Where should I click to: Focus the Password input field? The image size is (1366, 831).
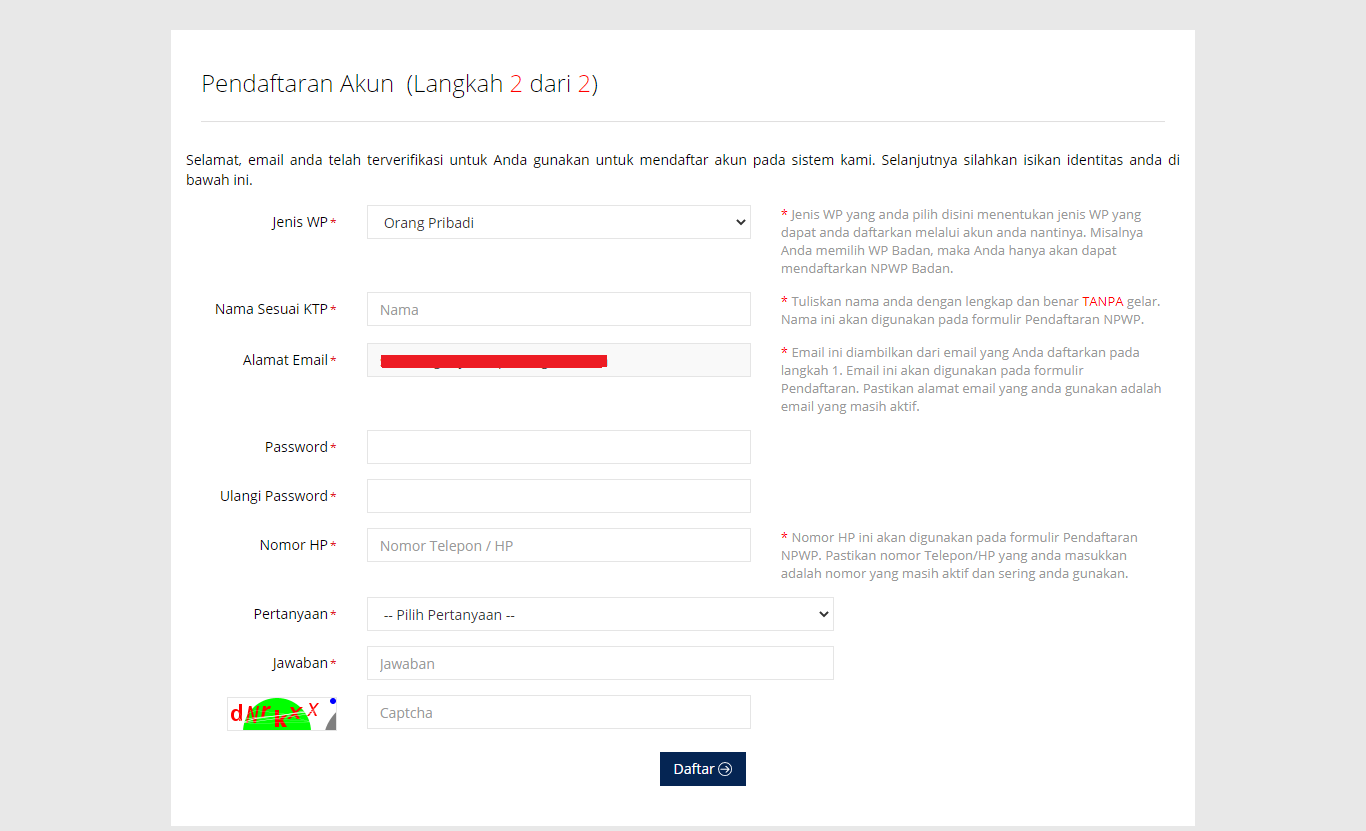[x=558, y=447]
